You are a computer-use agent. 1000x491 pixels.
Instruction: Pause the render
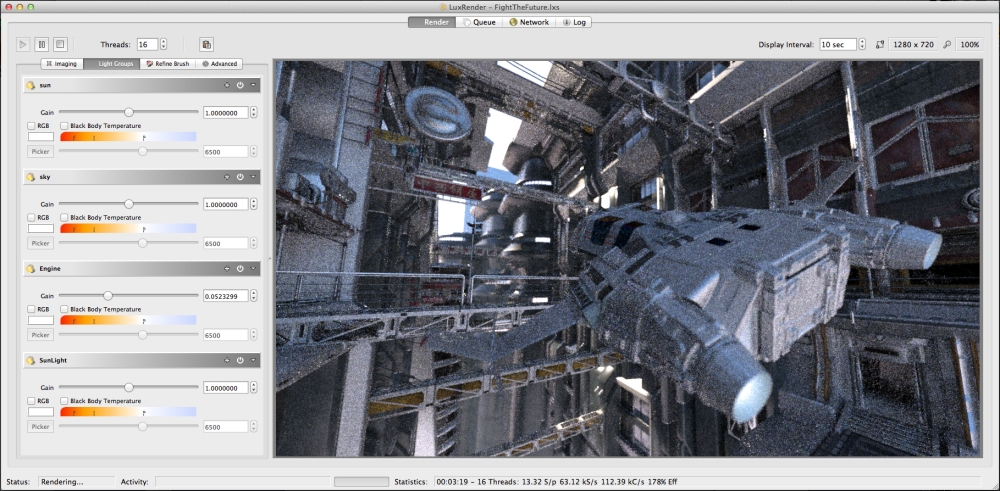(x=41, y=45)
